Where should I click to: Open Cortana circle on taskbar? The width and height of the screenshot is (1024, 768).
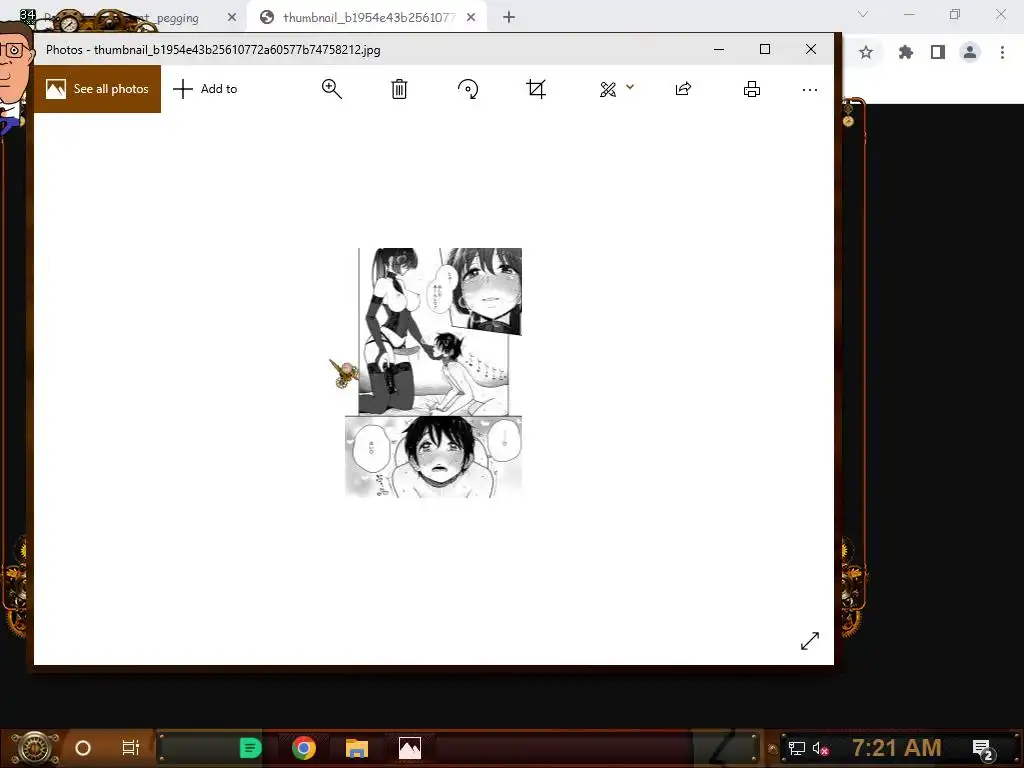(x=83, y=748)
